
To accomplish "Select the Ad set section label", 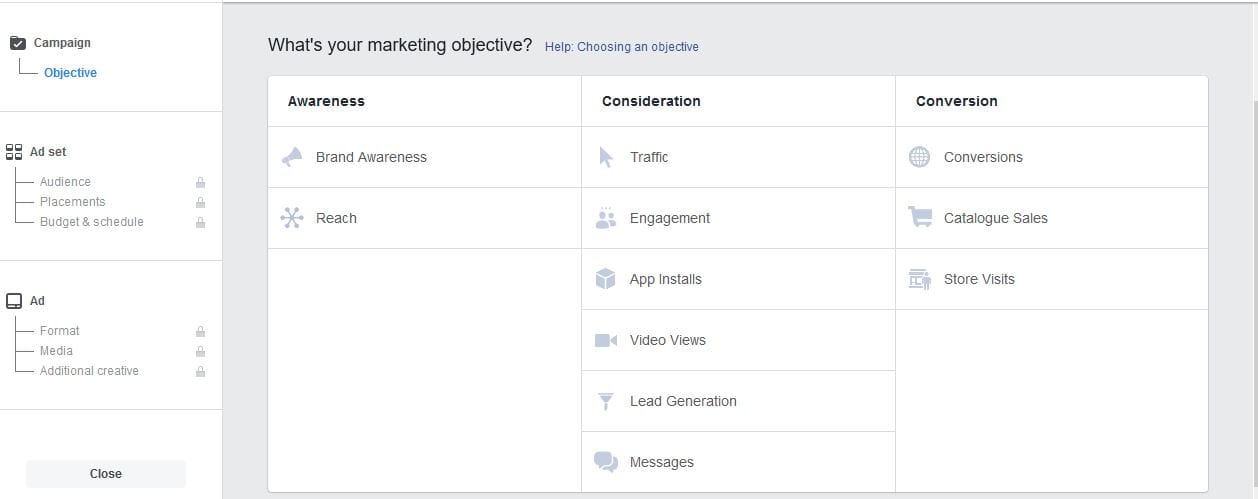I will [x=48, y=152].
